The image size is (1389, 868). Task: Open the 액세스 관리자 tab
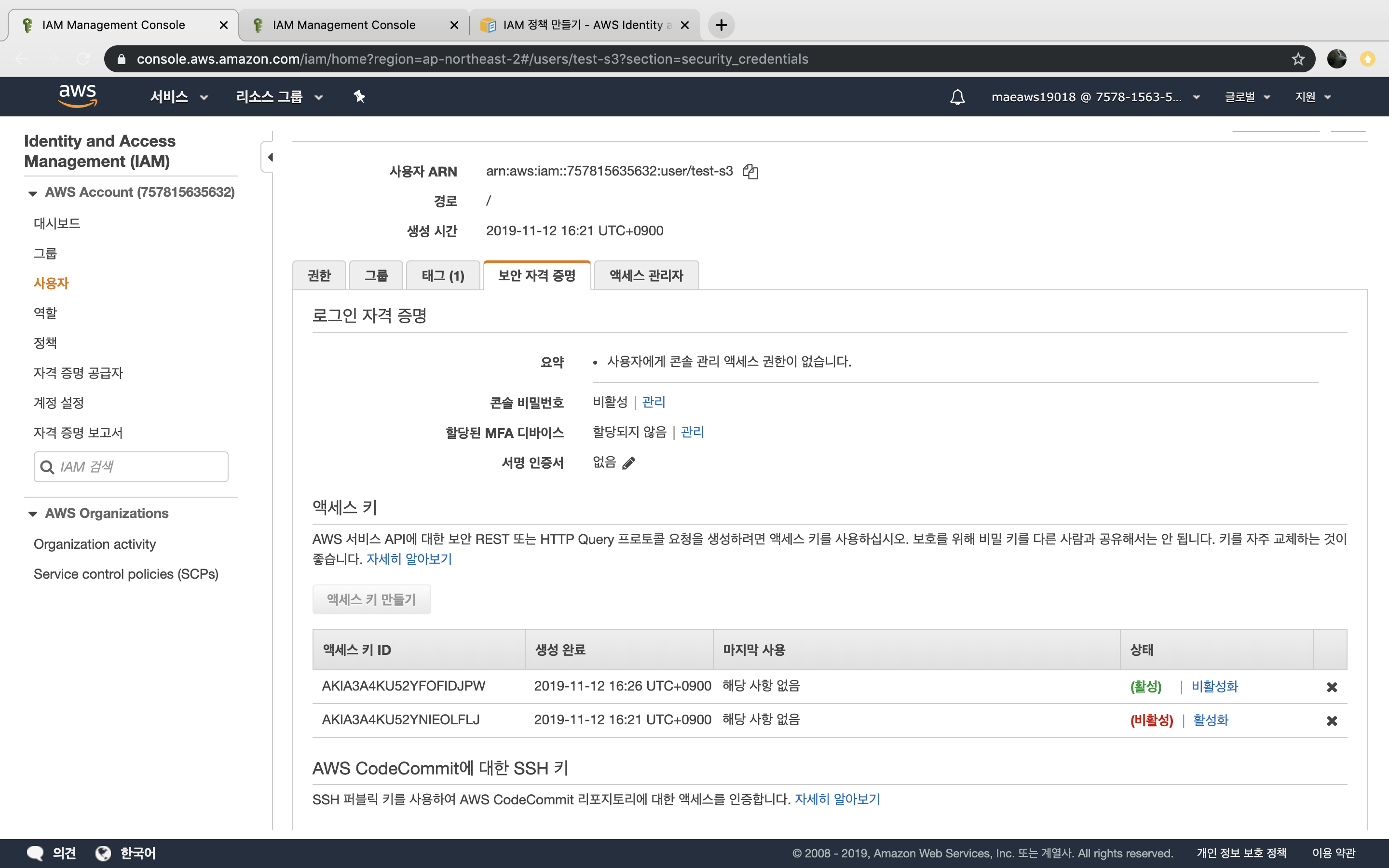(646, 275)
